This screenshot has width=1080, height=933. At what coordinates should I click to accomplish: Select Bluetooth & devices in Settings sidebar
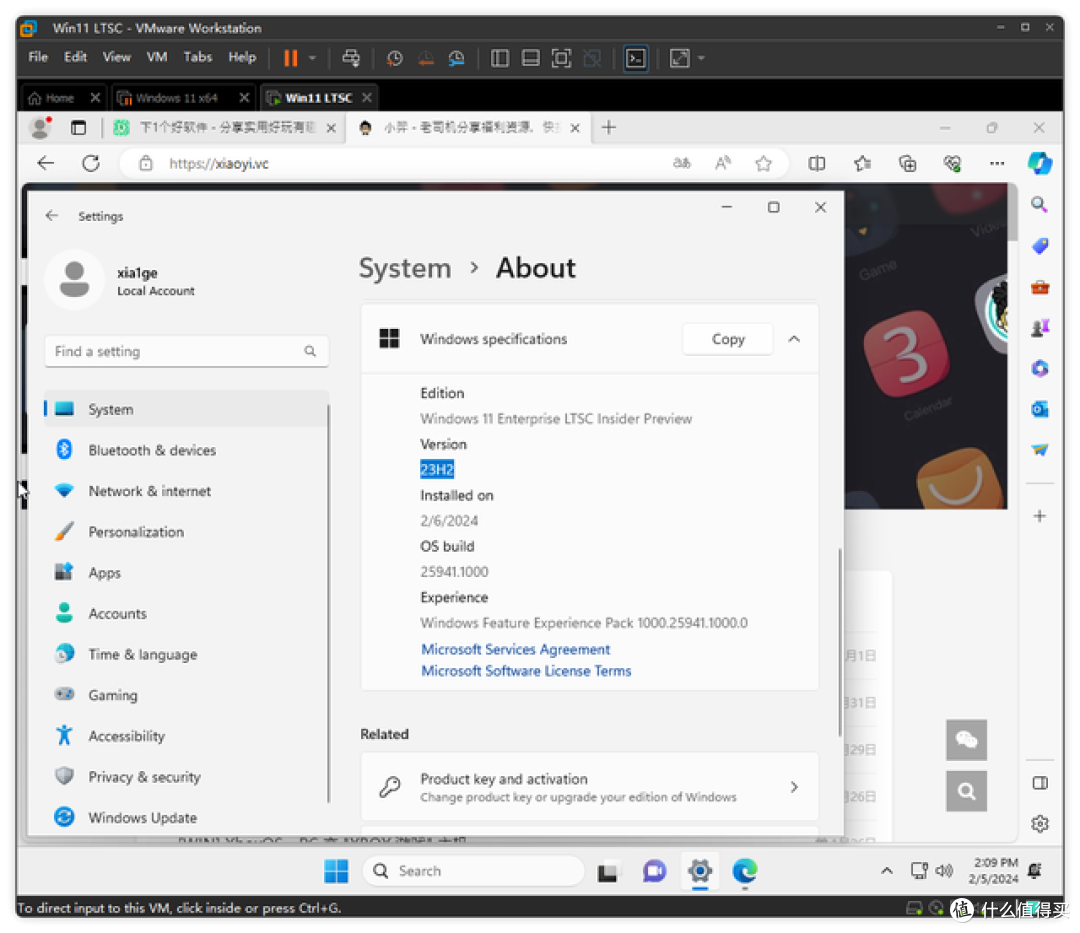(x=186, y=450)
